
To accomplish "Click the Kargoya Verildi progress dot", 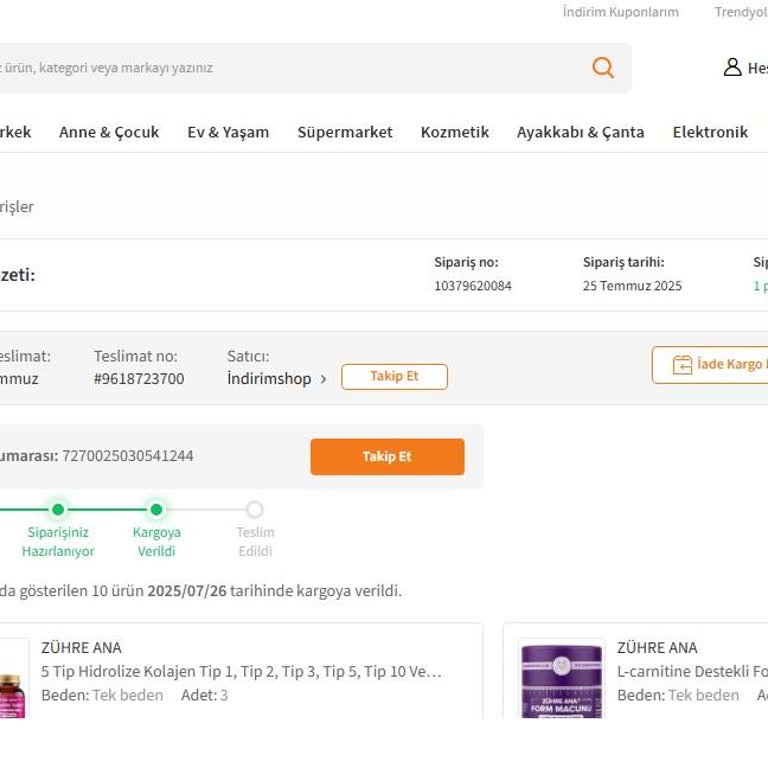I will point(156,509).
